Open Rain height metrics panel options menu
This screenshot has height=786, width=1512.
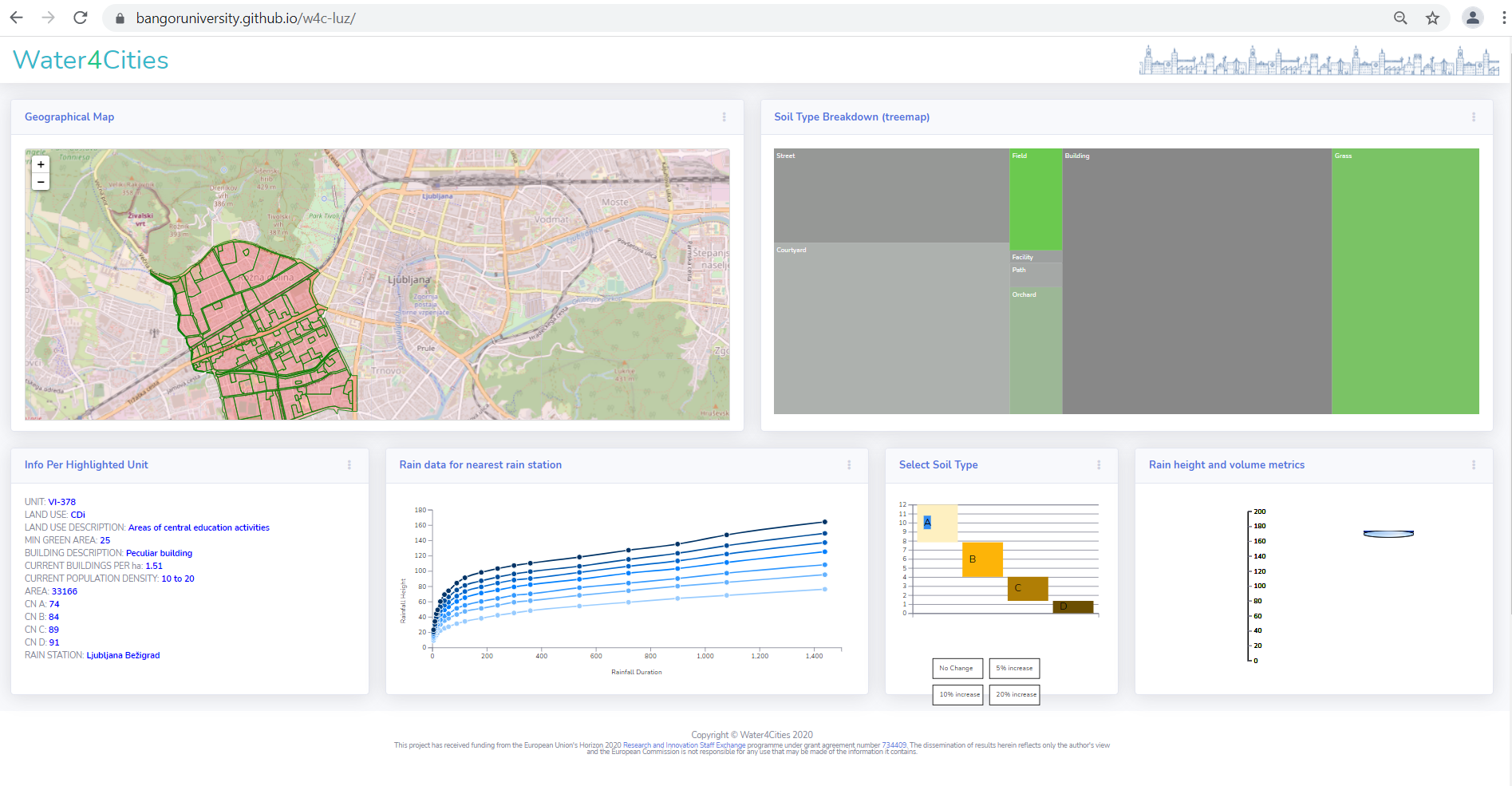[1473, 465]
